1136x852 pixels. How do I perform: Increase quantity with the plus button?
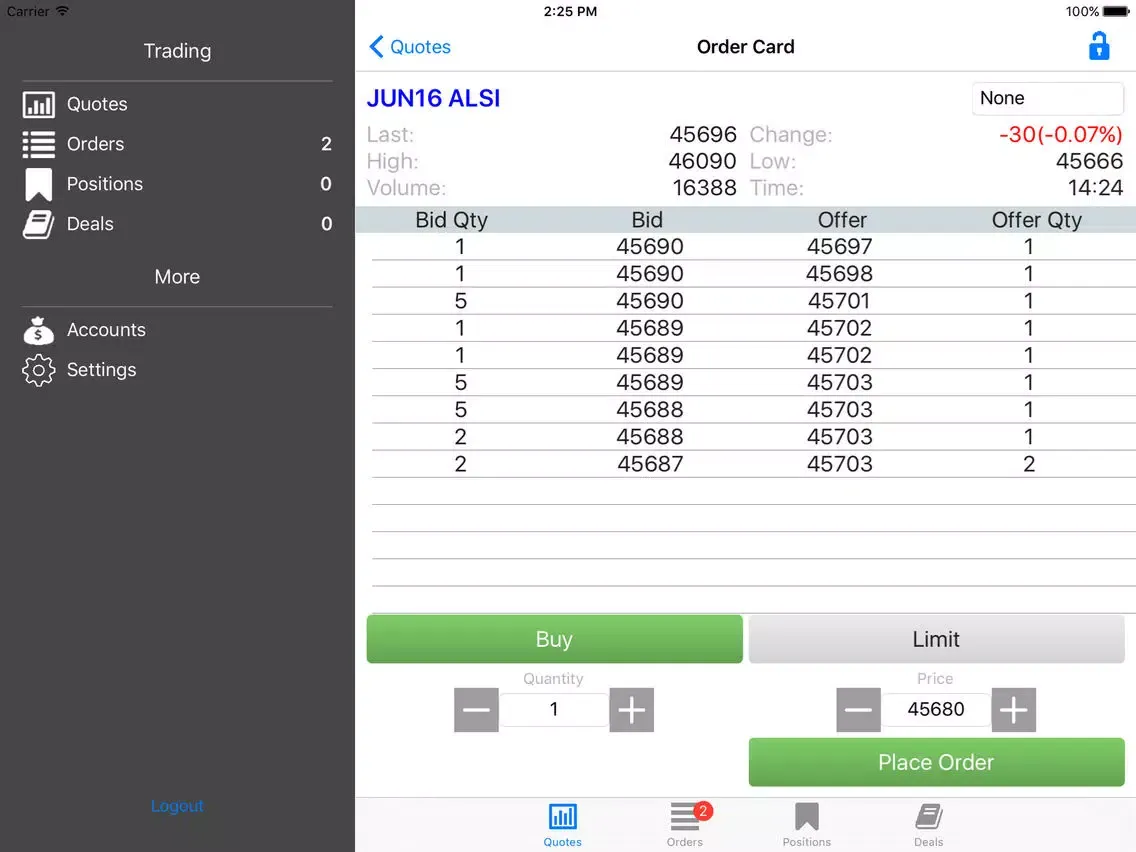(631, 709)
